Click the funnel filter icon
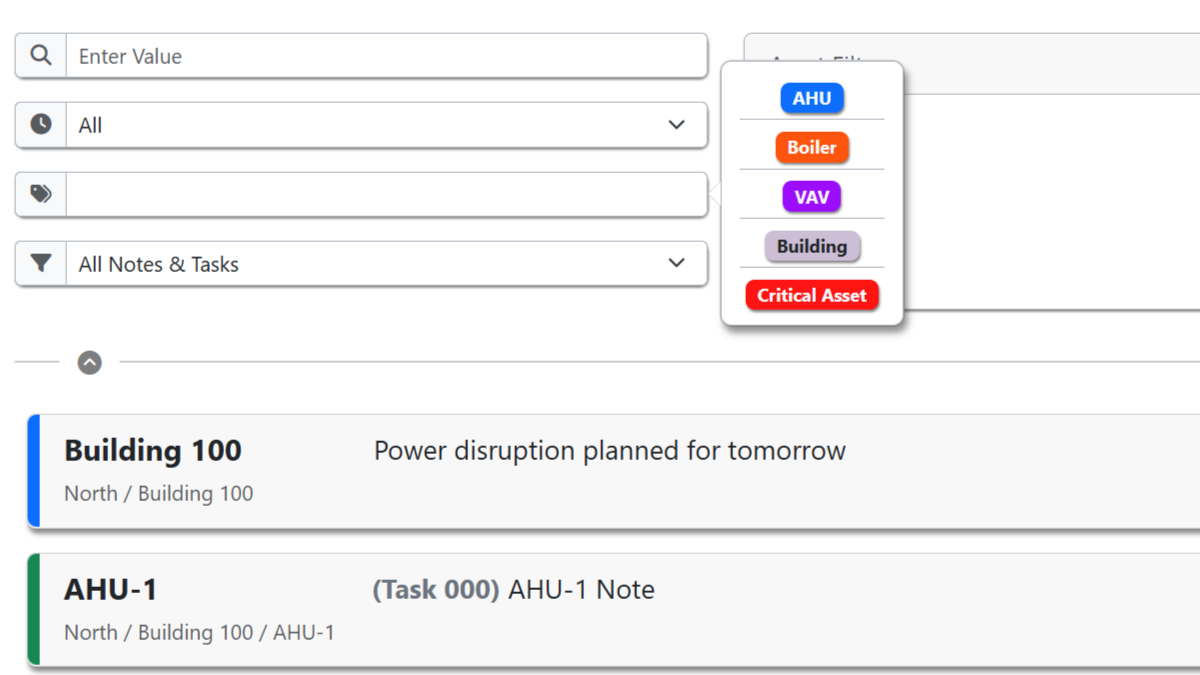 [x=41, y=264]
